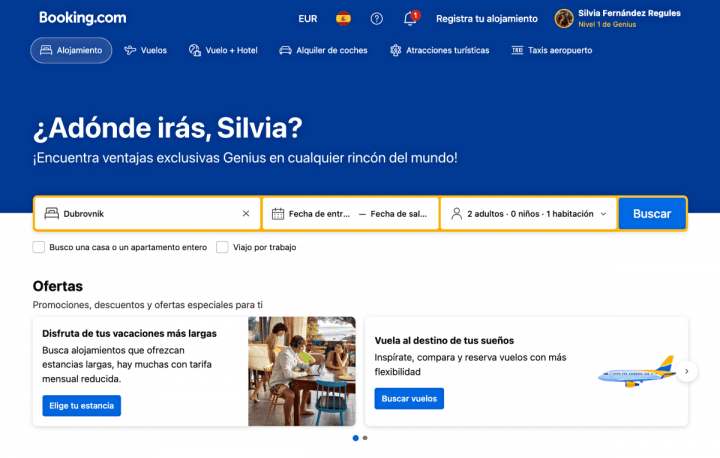Click the Elige tu estancia button
Viewport: 720px width, 458px height.
pos(82,406)
